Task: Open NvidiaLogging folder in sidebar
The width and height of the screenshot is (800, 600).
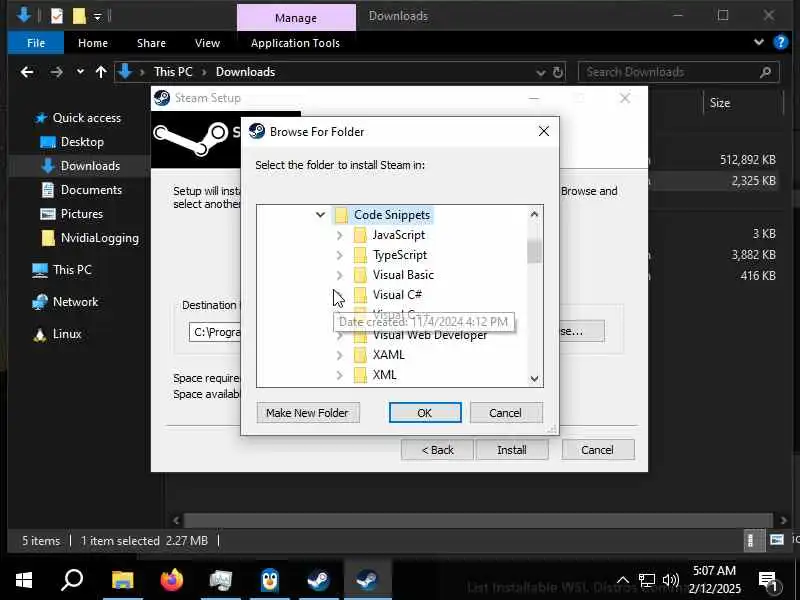Action: click(99, 238)
